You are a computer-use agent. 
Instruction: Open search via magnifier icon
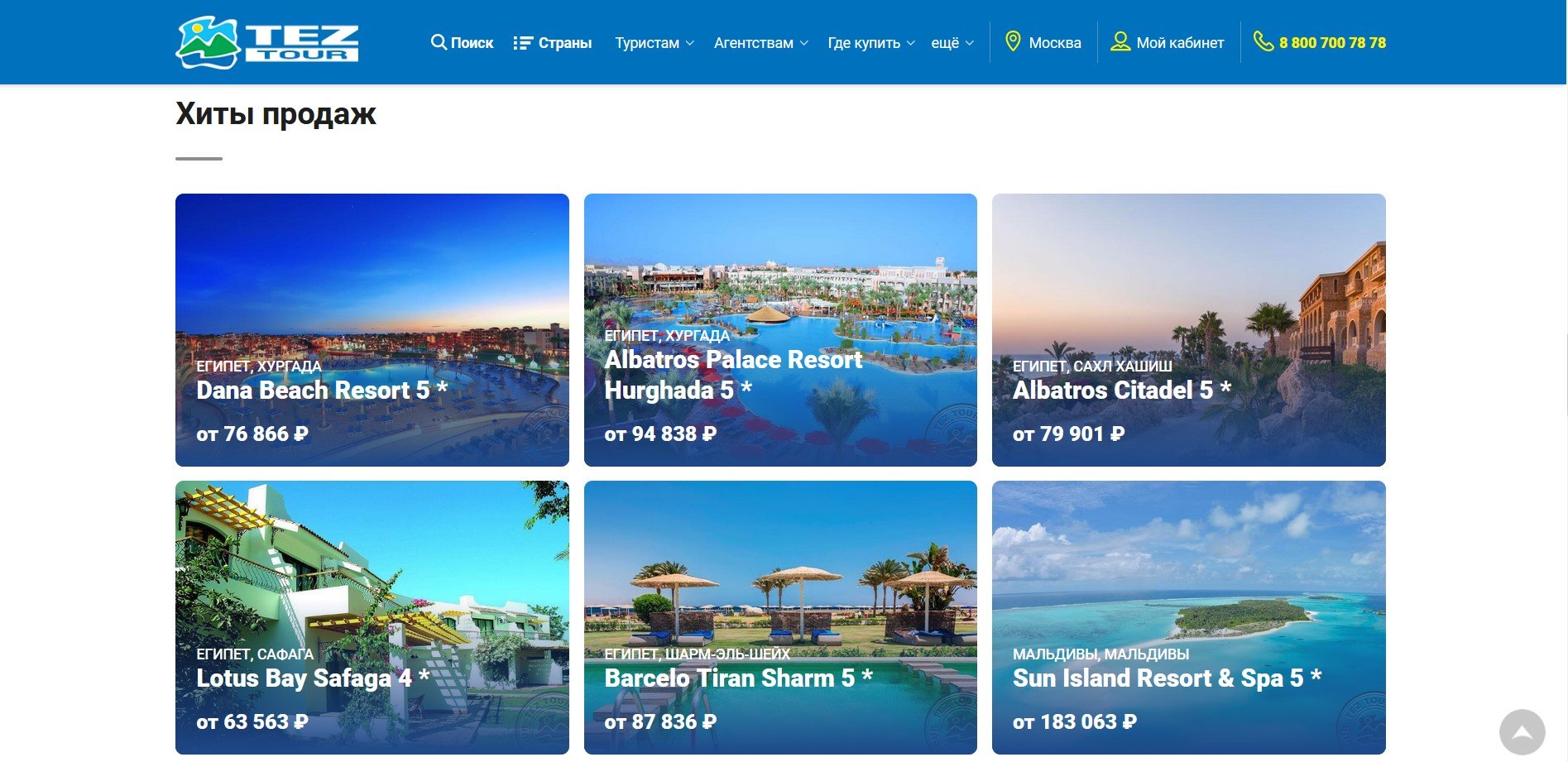439,42
